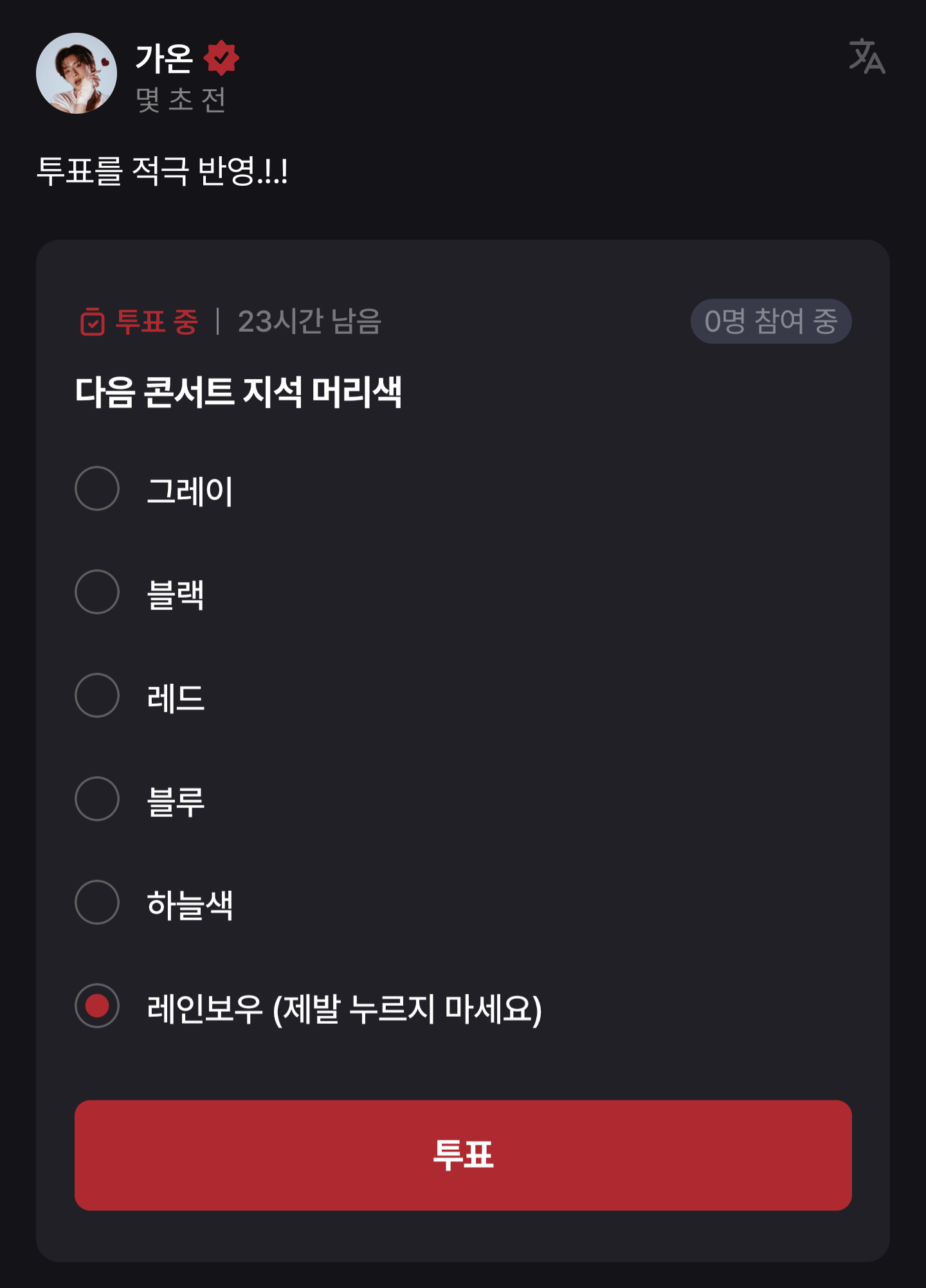Click the poll title 다음 콘서트 지석 머리색
The width and height of the screenshot is (926, 1288).
tap(239, 391)
